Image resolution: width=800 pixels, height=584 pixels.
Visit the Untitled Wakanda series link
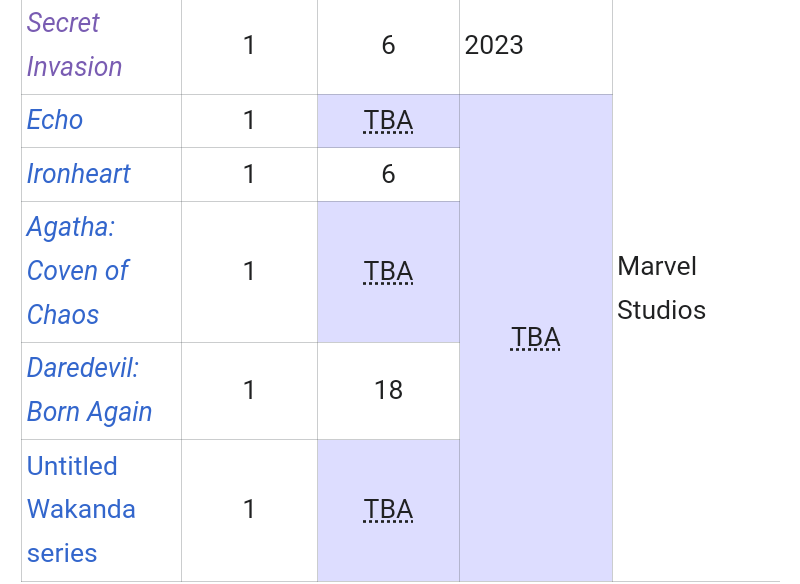coord(81,509)
